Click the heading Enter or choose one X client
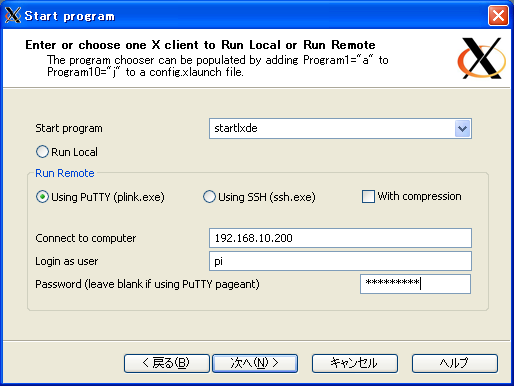The height and width of the screenshot is (386, 514). coord(200,45)
